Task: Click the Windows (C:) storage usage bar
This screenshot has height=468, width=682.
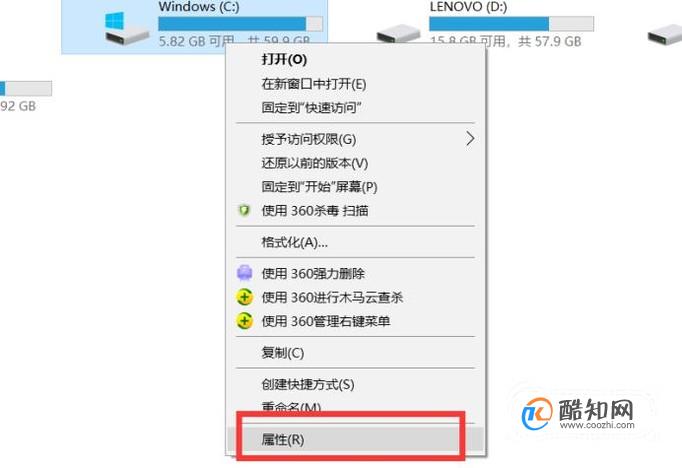Action: 241,23
